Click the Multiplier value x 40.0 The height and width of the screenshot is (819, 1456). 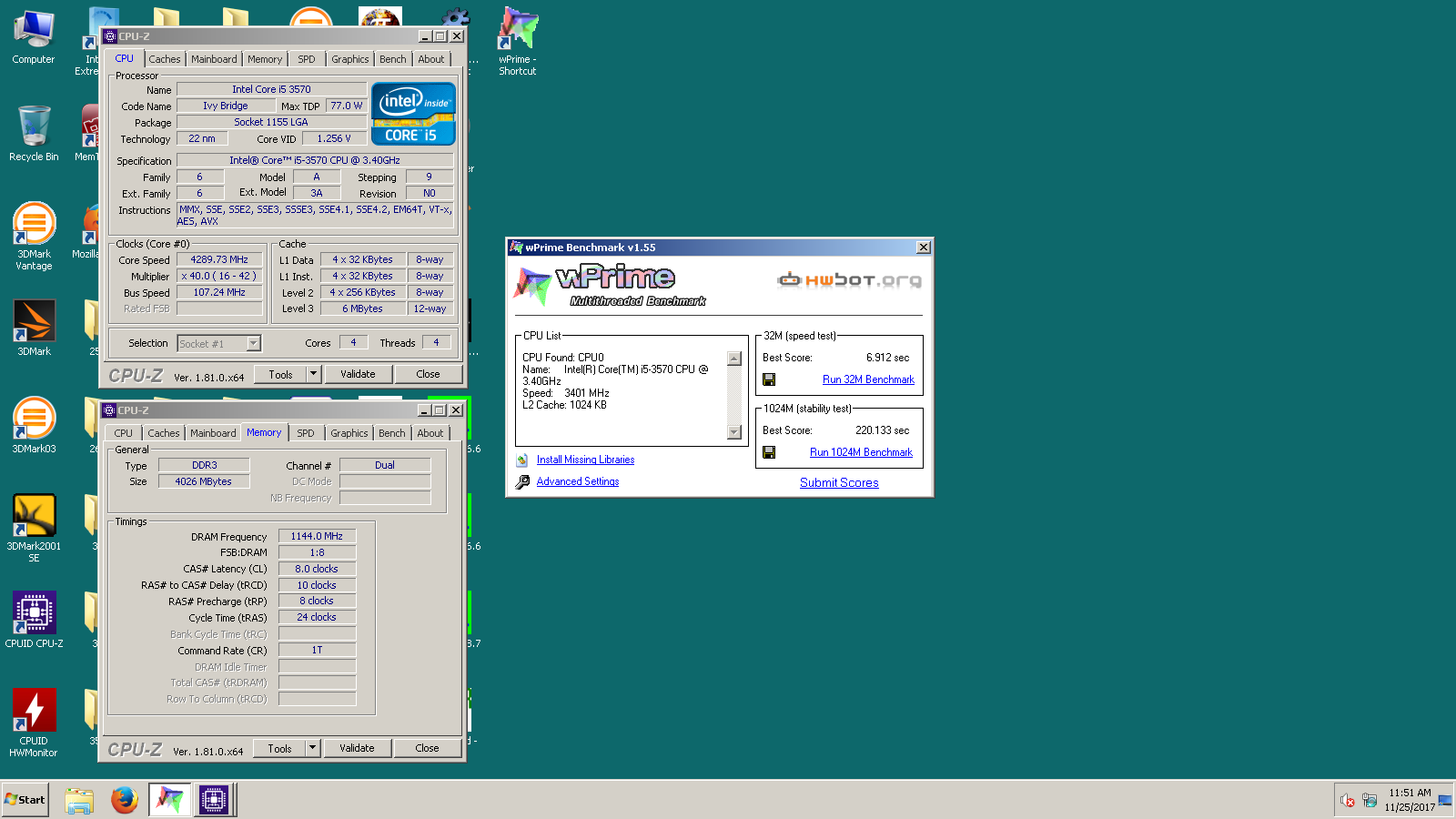pyautogui.click(x=219, y=277)
